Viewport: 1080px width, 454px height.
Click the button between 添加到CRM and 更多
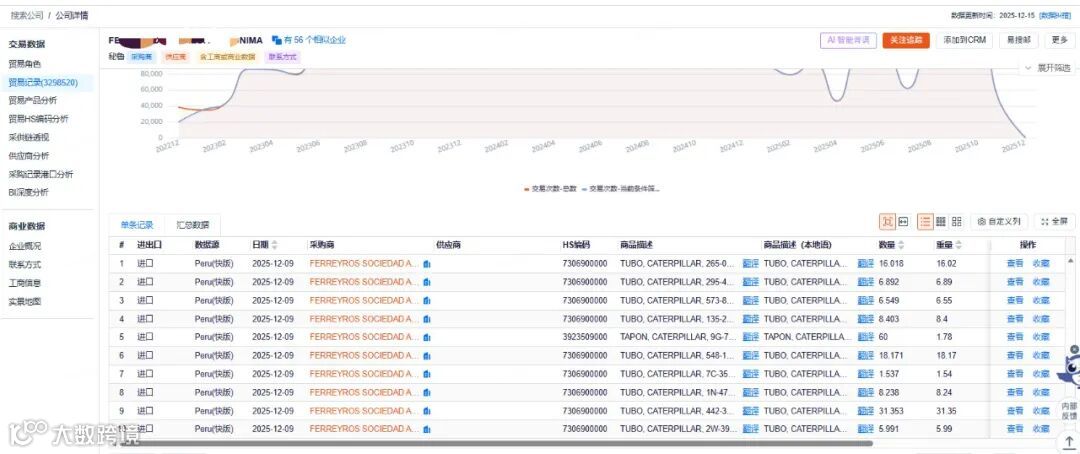1019,40
